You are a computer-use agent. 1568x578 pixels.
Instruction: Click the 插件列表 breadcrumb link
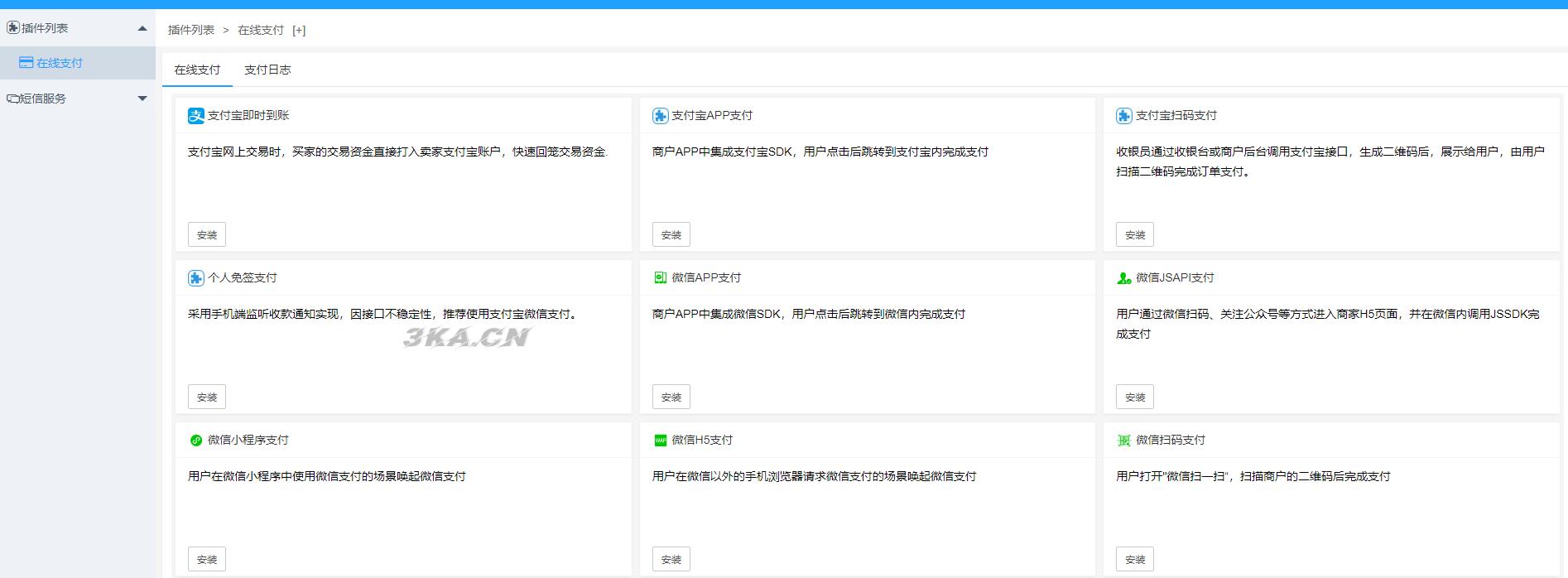point(191,31)
